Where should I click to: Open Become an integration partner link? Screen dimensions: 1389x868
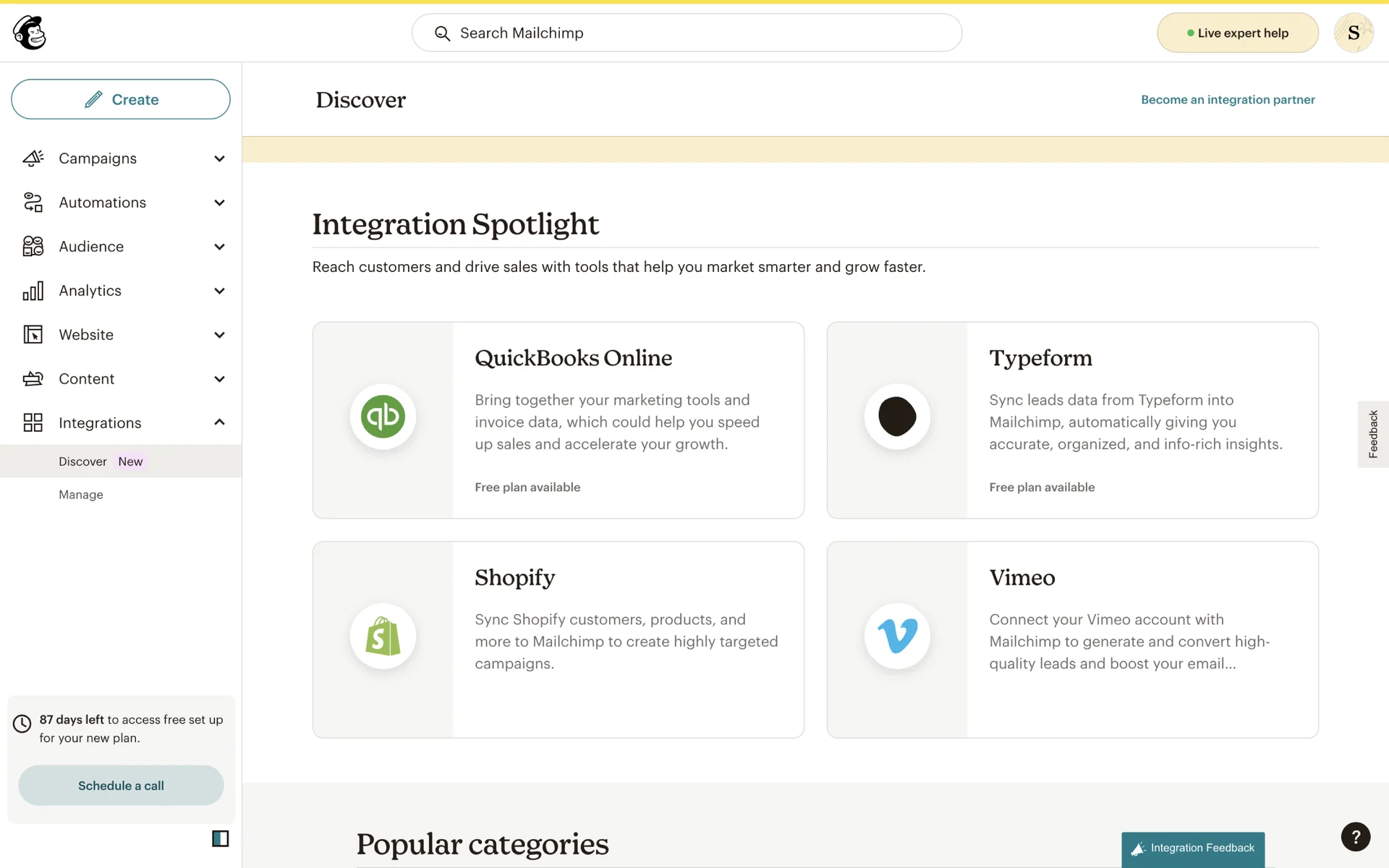click(x=1228, y=100)
